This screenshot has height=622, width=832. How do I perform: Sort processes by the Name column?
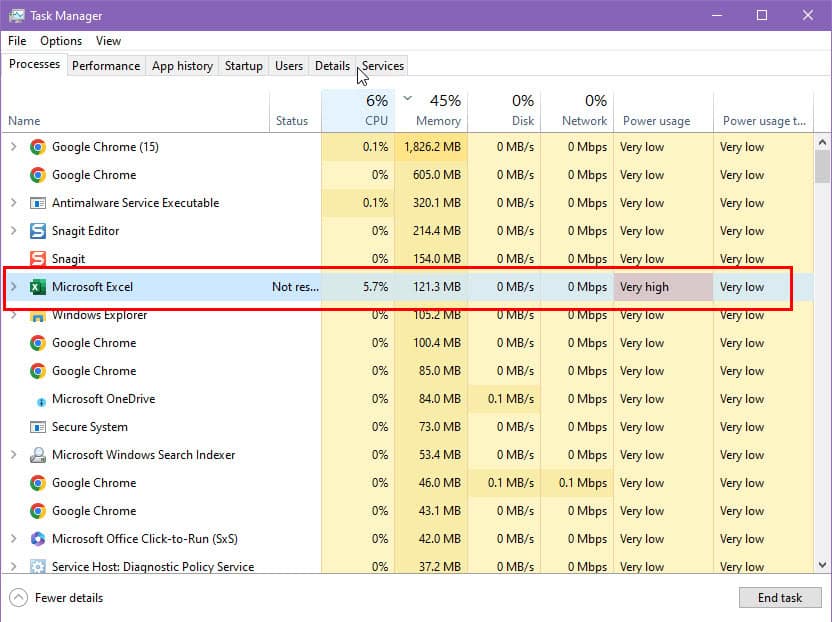(x=135, y=111)
